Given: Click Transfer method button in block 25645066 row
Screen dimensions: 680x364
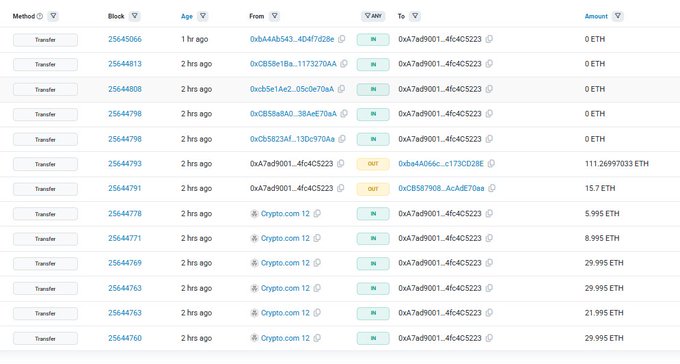Looking at the screenshot, I should point(46,39).
